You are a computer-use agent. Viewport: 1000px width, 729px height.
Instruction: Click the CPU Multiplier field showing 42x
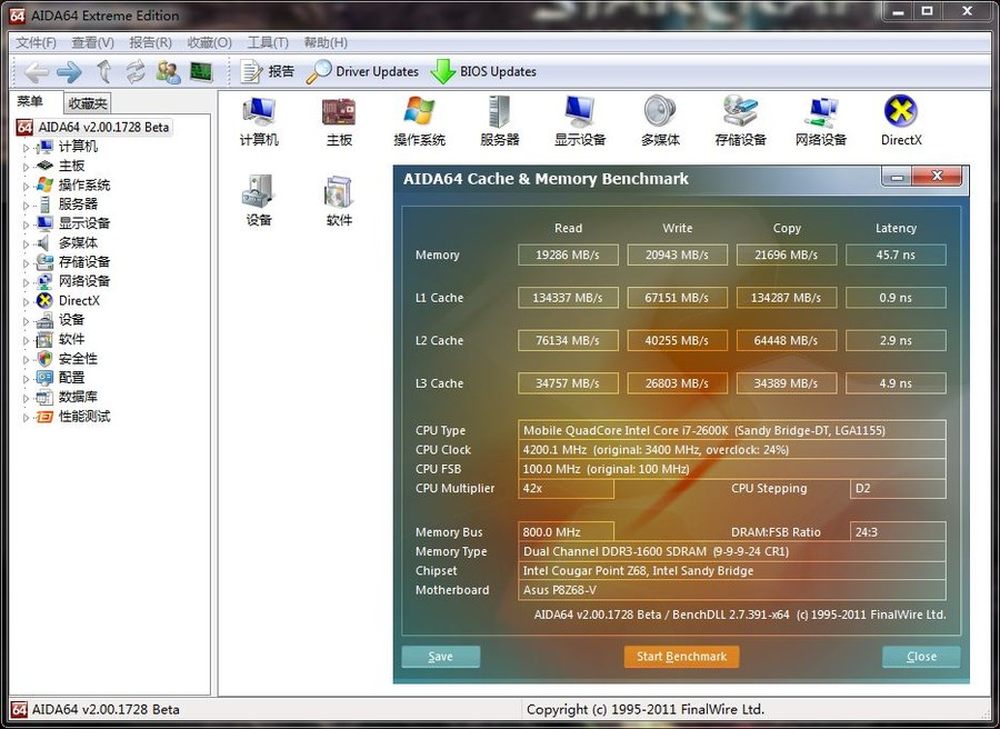point(566,489)
